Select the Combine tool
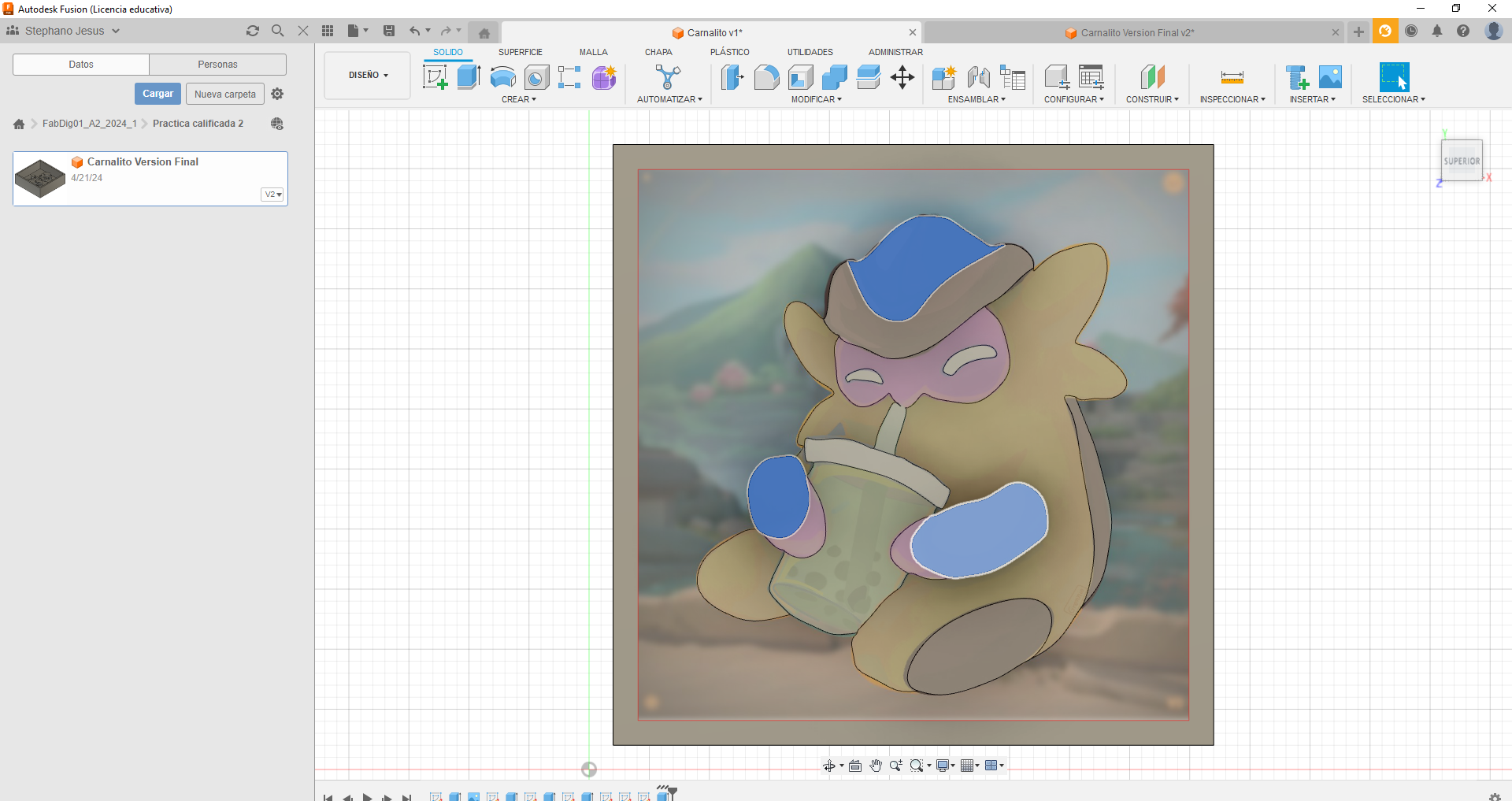Image resolution: width=1512 pixels, height=801 pixels. tap(834, 77)
